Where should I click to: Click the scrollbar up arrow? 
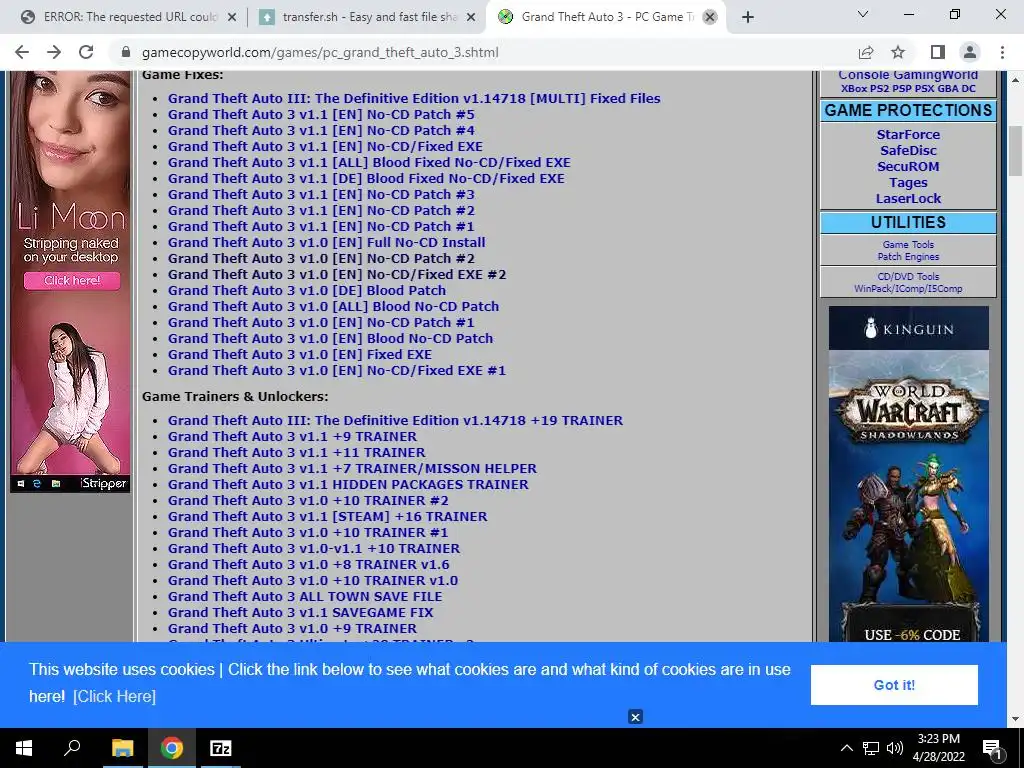coord(1015,80)
